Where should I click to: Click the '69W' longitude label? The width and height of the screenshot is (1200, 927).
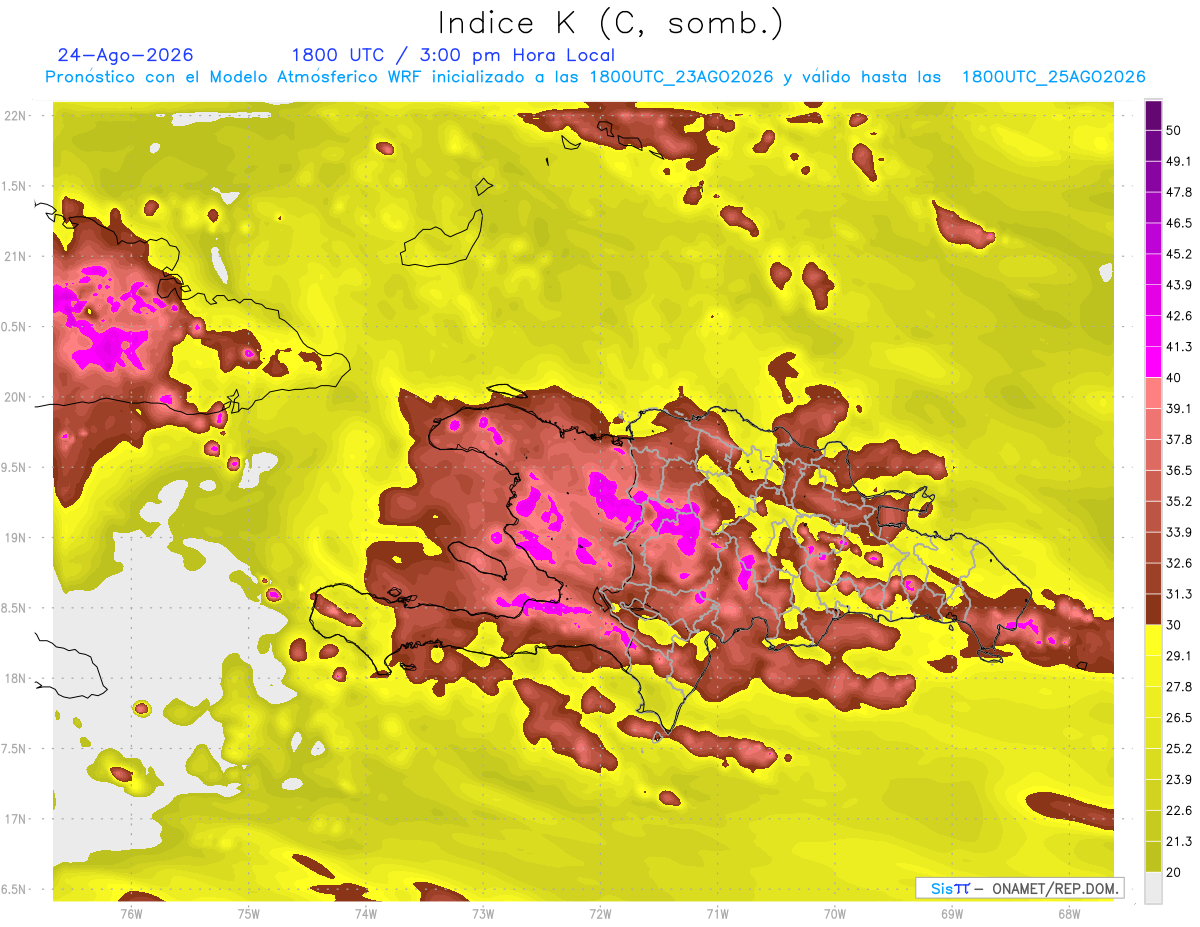coord(952,913)
